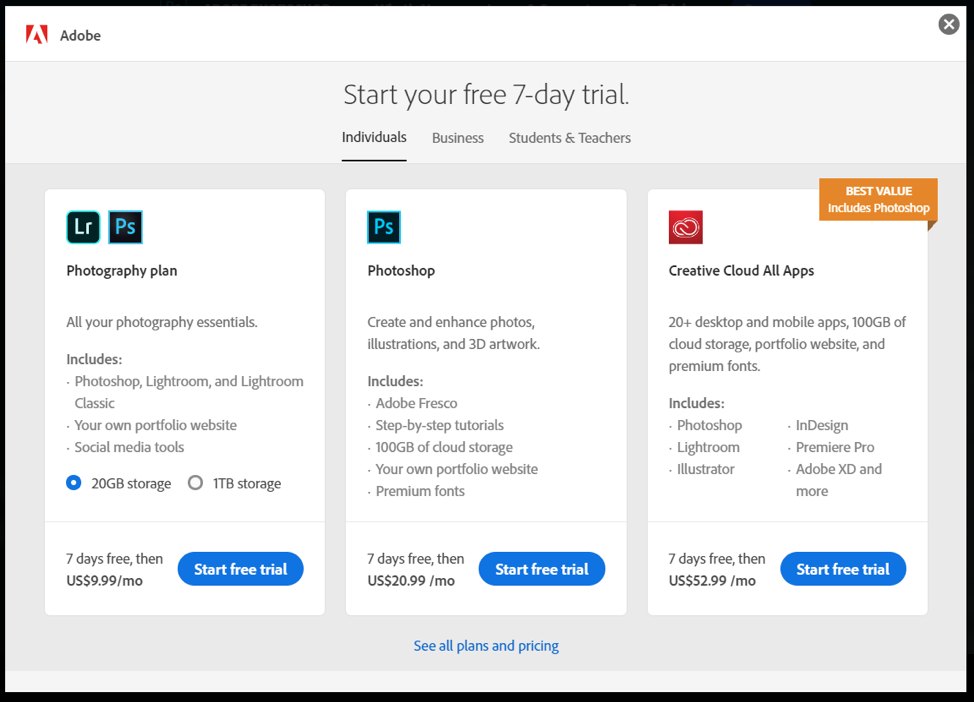974x702 pixels.
Task: Click 'Step-by-step tutorials' list item
Action: click(x=439, y=426)
